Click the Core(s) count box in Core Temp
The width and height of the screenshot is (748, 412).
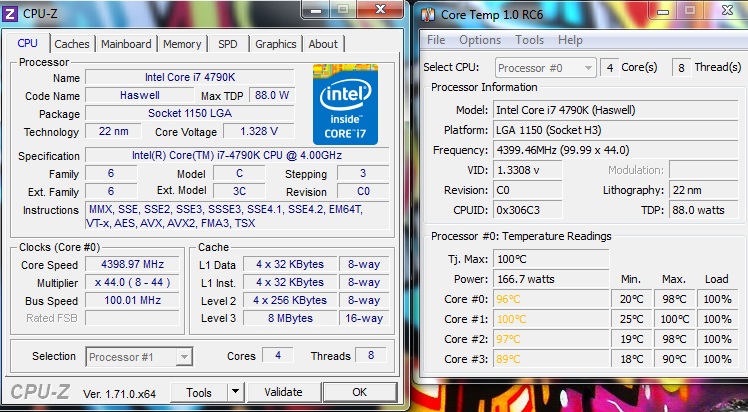(x=610, y=68)
